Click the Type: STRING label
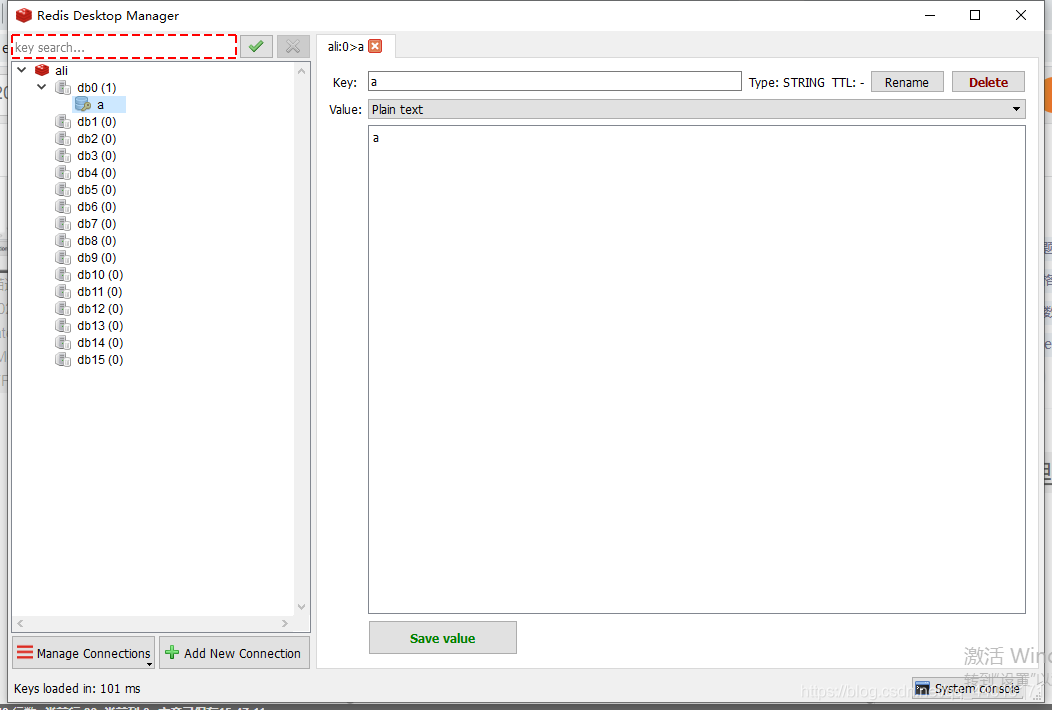This screenshot has width=1052, height=710. coord(787,83)
